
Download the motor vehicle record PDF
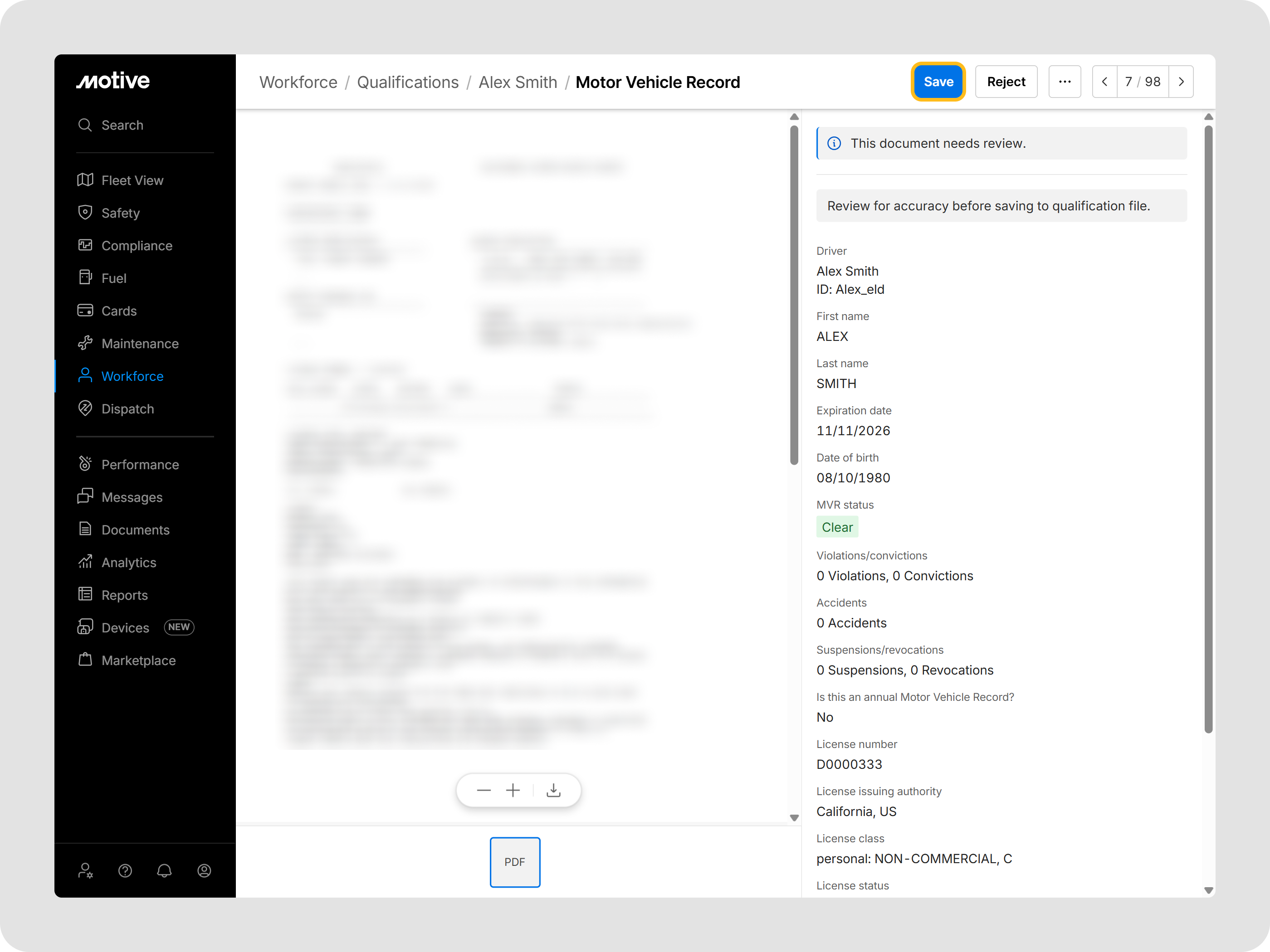pos(553,790)
